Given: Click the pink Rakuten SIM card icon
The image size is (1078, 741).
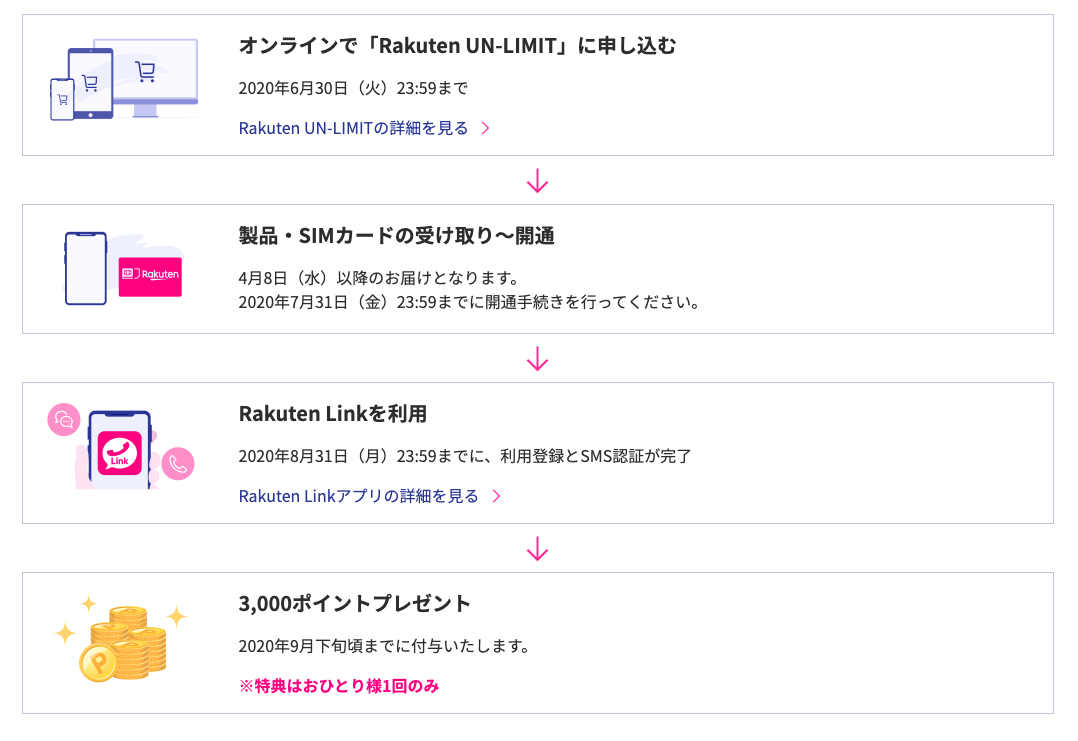Looking at the screenshot, I should pyautogui.click(x=150, y=276).
